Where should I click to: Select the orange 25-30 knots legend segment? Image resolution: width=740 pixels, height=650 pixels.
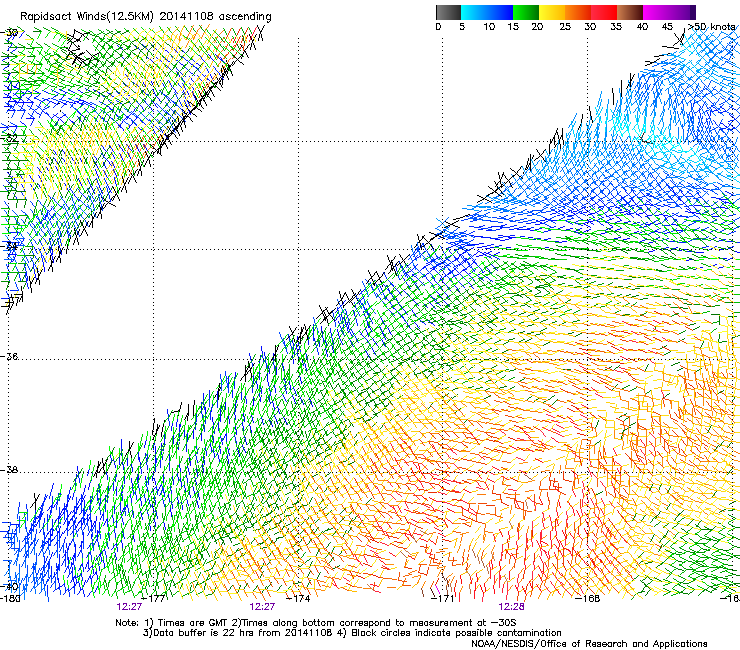[x=578, y=12]
